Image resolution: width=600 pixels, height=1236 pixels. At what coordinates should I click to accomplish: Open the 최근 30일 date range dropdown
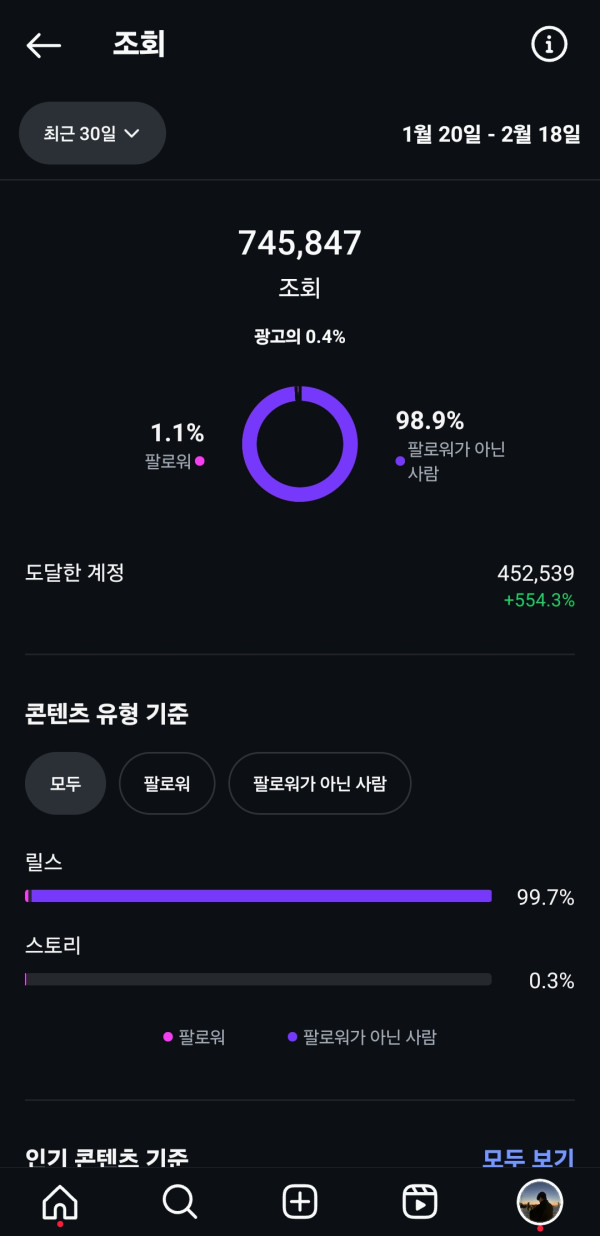tap(92, 133)
